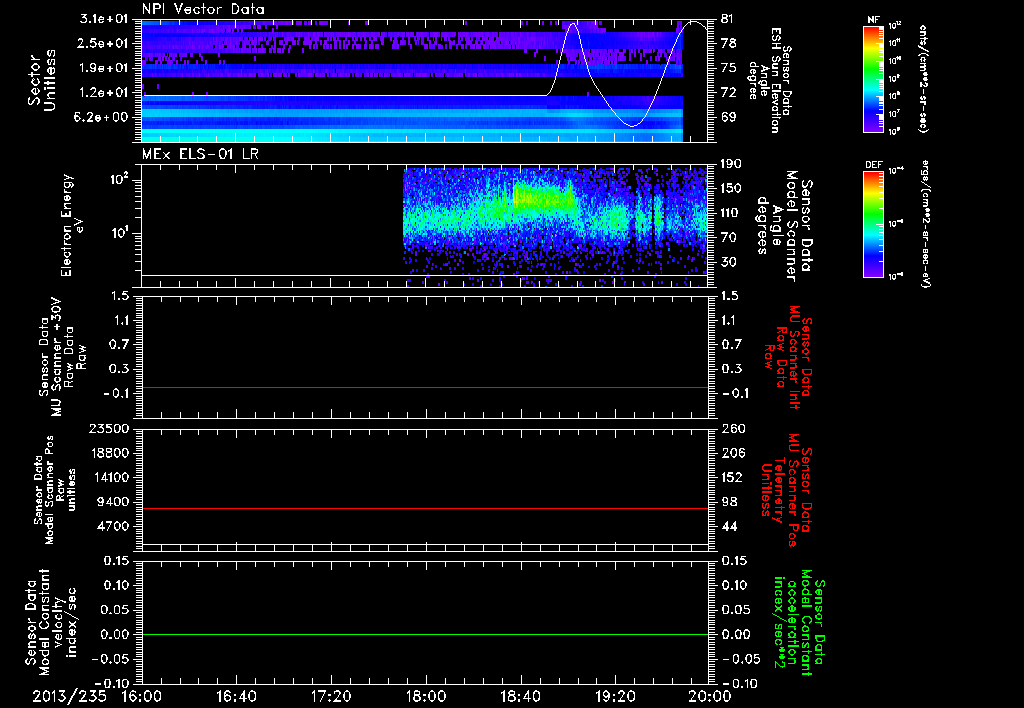Image resolution: width=1024 pixels, height=708 pixels.
Task: Click the 19:20 time axis label
Action: coord(615,696)
